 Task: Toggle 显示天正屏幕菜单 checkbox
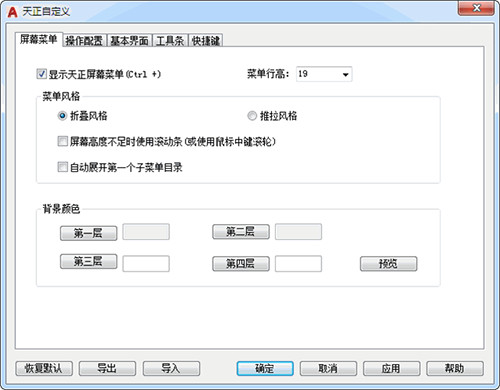pos(42,74)
